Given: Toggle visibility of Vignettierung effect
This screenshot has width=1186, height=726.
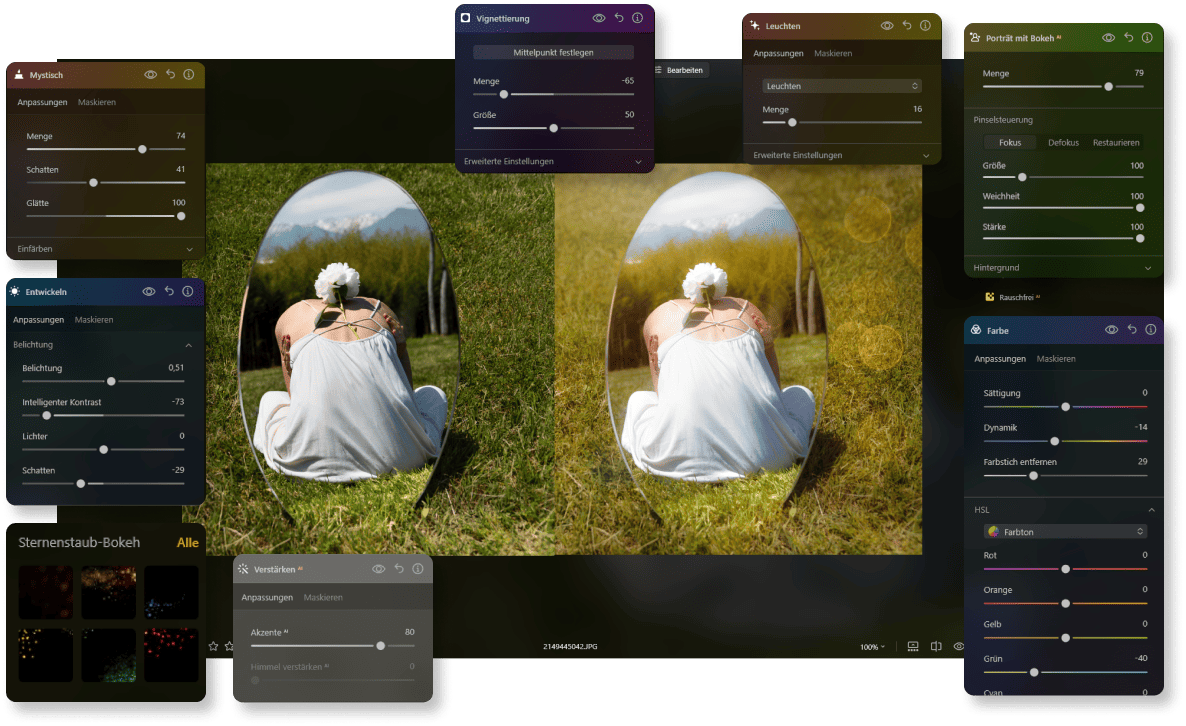Looking at the screenshot, I should click(x=599, y=18).
